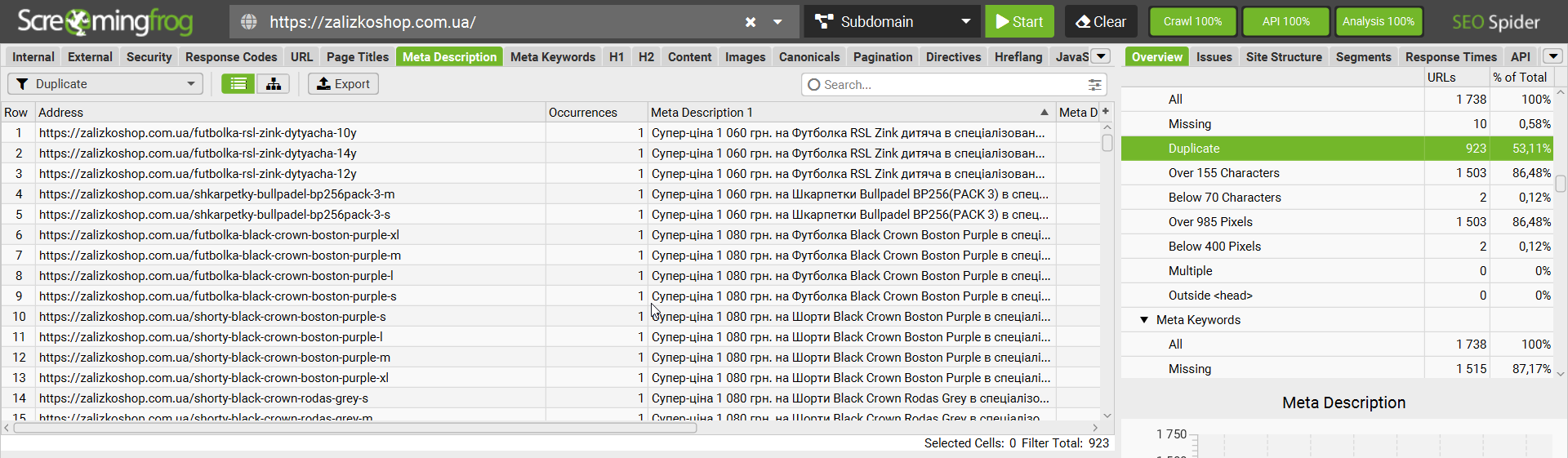Open the Duplicate filter dropdown

click(x=105, y=84)
